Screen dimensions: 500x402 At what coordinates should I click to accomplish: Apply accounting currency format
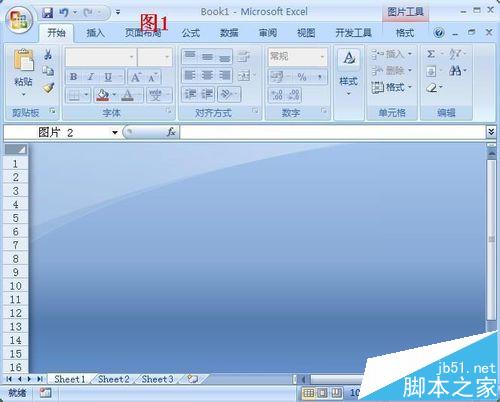click(277, 77)
